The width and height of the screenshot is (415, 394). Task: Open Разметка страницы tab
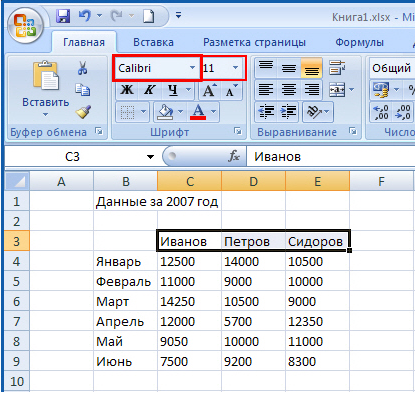pos(254,42)
